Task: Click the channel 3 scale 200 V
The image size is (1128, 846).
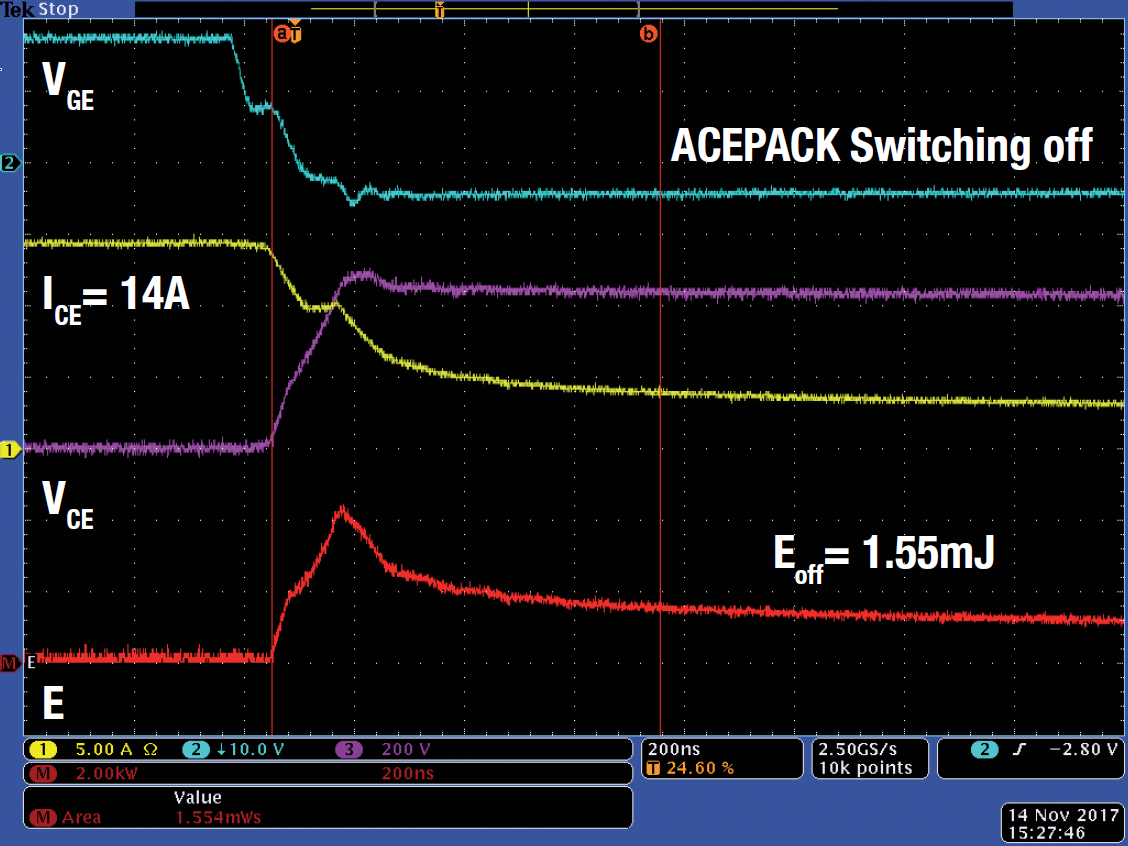Action: tap(406, 750)
